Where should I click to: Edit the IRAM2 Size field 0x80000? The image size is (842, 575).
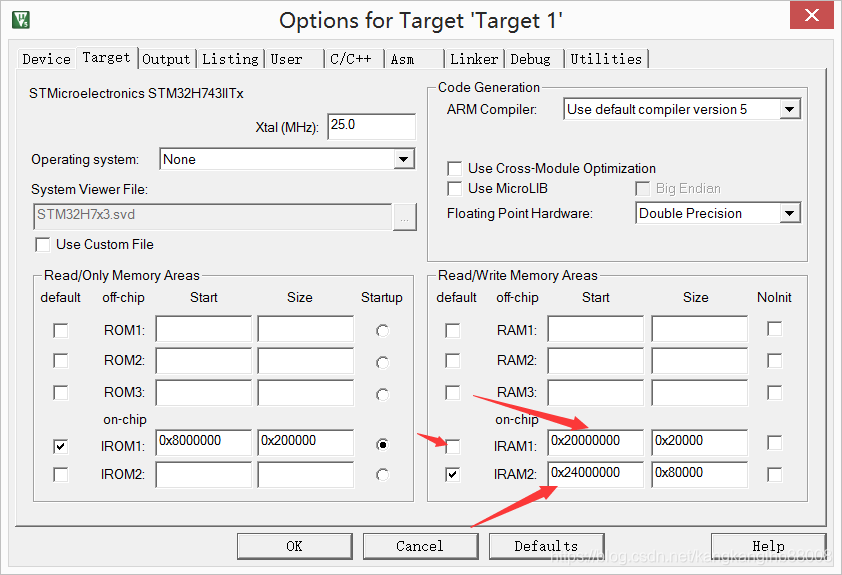[700, 475]
